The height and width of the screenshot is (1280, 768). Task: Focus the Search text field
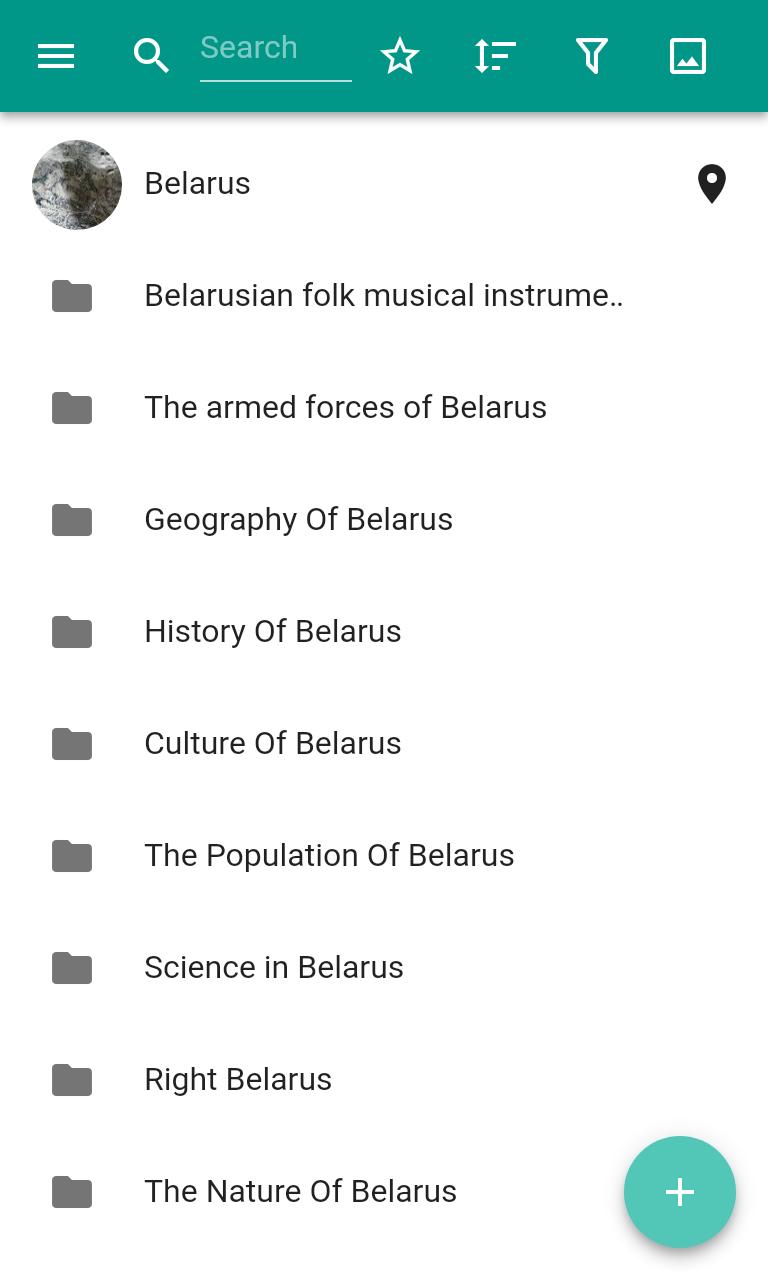coord(276,52)
